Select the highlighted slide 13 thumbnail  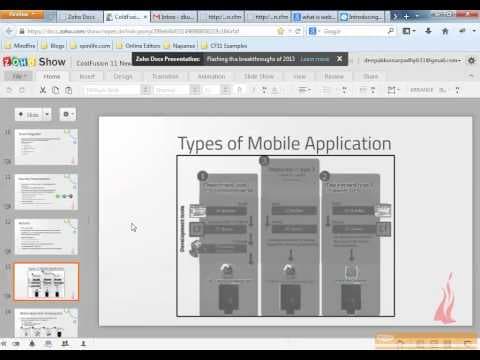(x=46, y=282)
